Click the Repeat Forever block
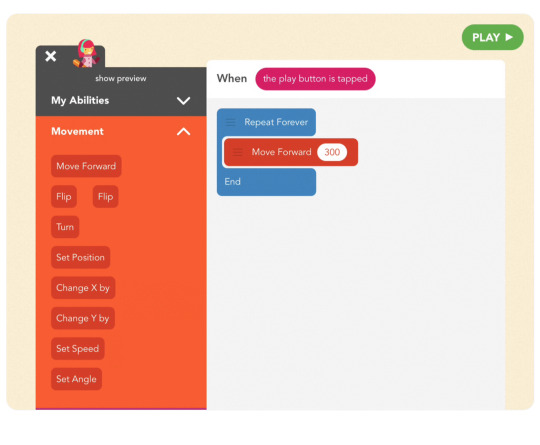 click(266, 122)
